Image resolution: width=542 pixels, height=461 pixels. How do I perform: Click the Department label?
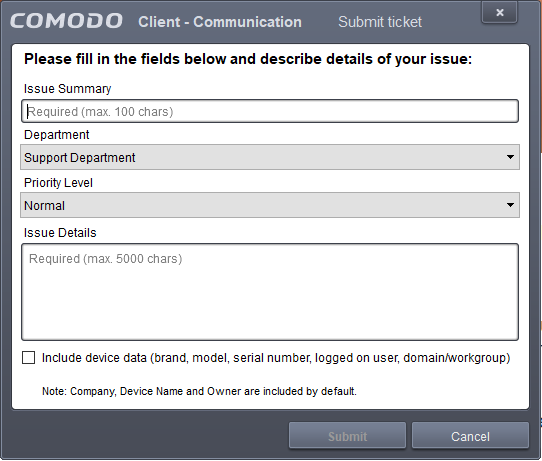(57, 135)
